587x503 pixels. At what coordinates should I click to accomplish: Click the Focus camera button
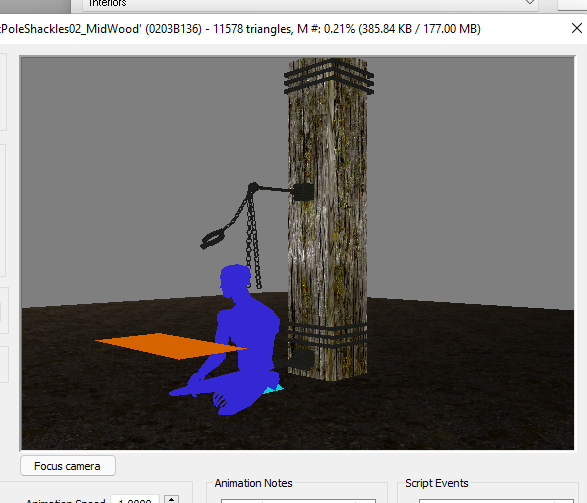coord(68,466)
